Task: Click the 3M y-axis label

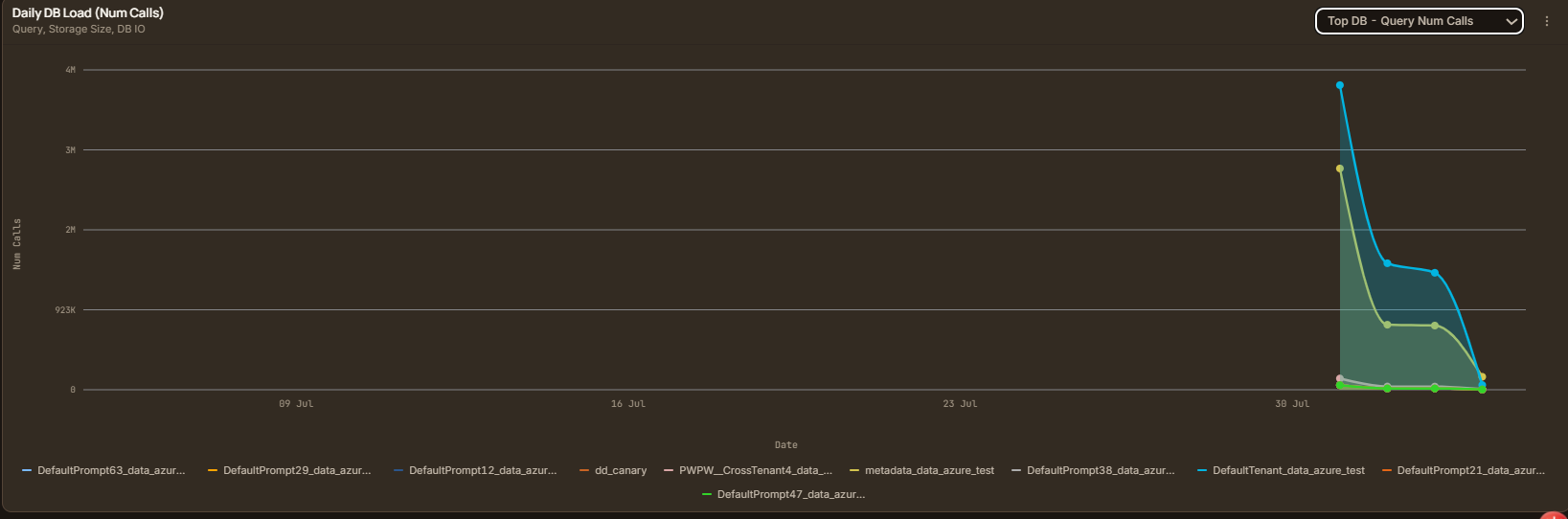Action: pyautogui.click(x=70, y=150)
